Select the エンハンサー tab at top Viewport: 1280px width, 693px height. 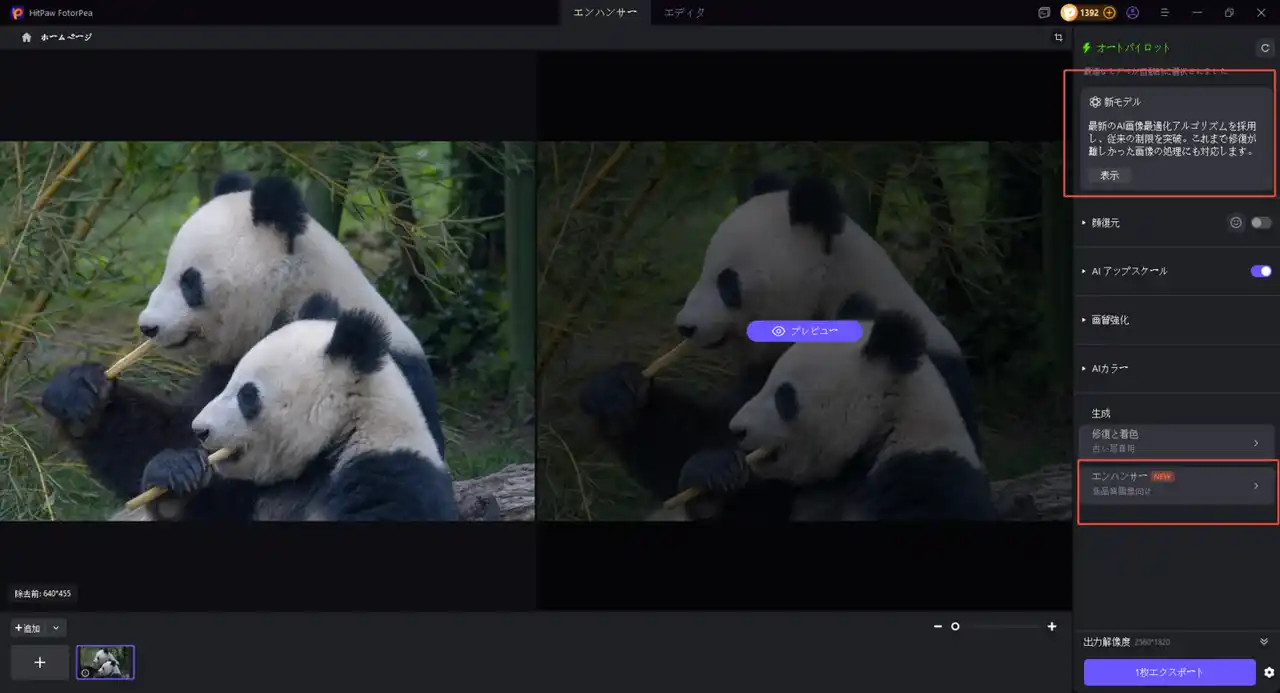point(605,13)
